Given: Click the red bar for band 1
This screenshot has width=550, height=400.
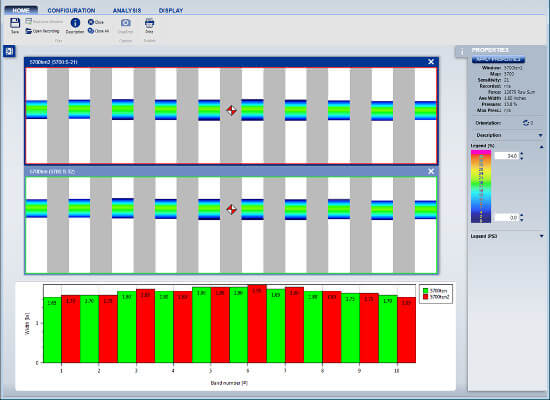Looking at the screenshot, I should [x=71, y=329].
